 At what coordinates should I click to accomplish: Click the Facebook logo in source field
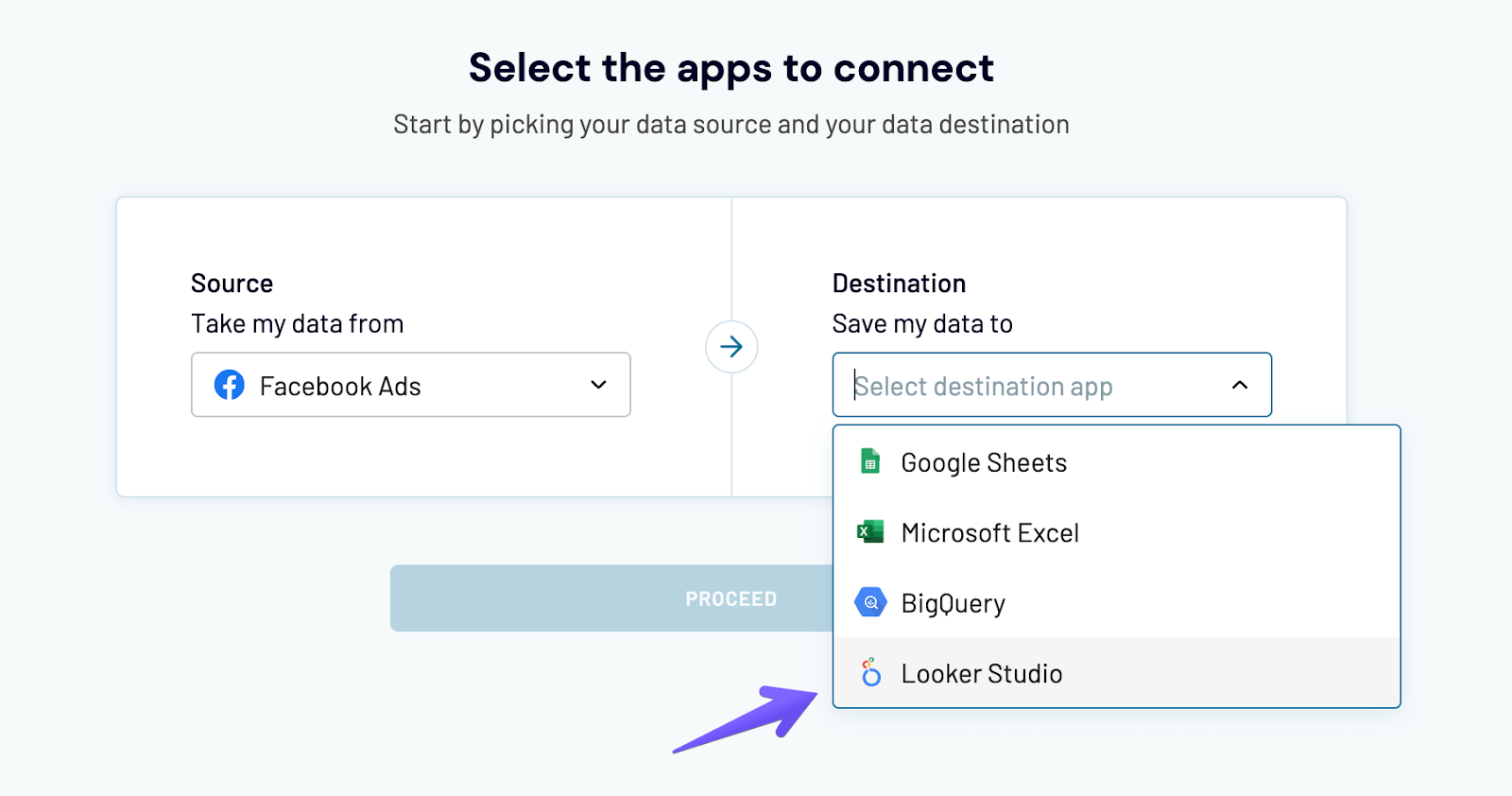(230, 385)
